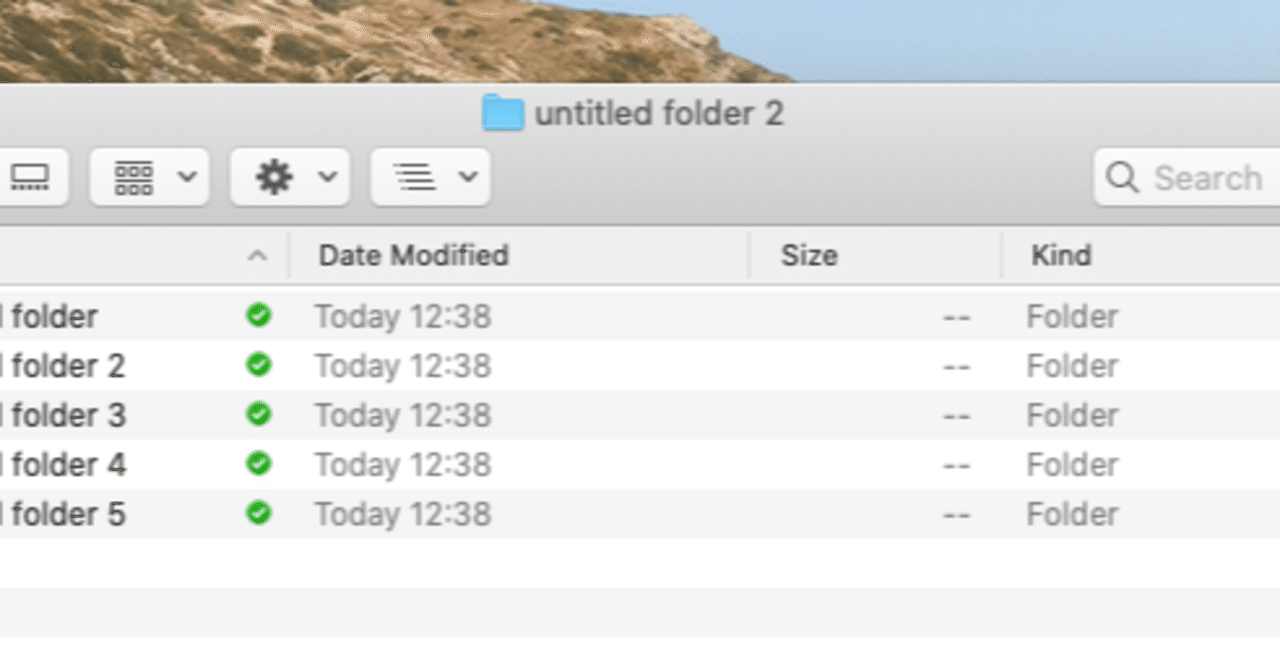Click the blue folder icon in title bar
Screen dimensions: 1280x671
(503, 114)
